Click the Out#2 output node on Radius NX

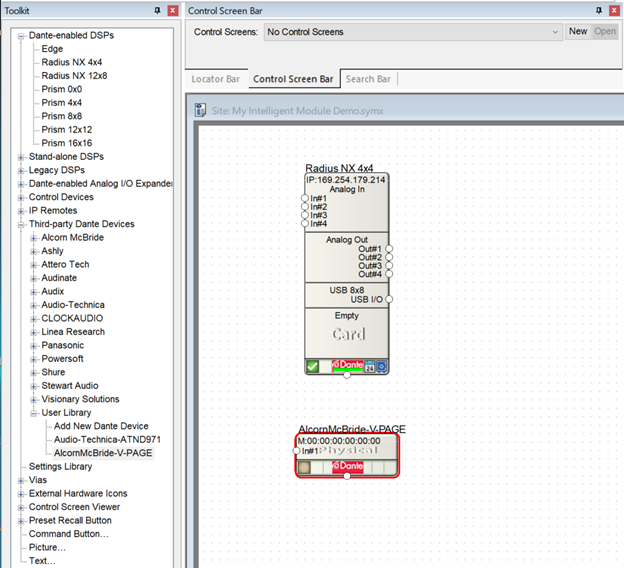389,257
